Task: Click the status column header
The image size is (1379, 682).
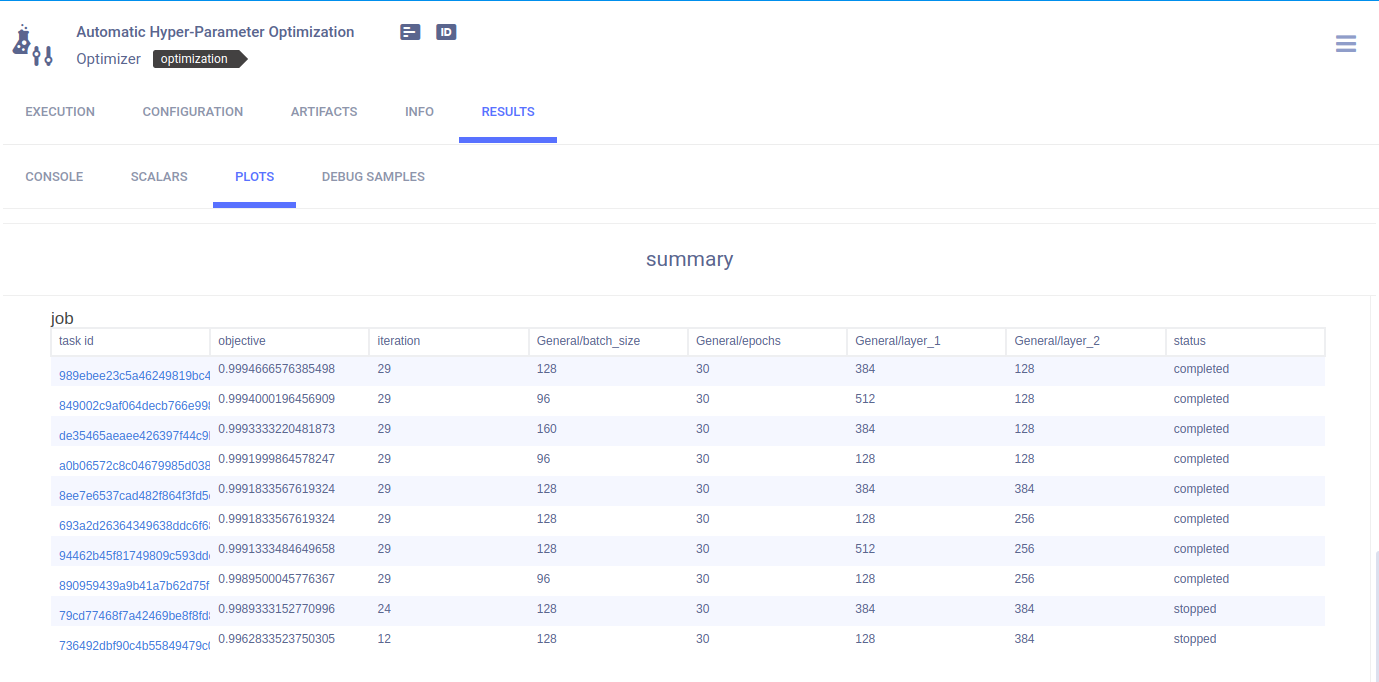Action: 1189,341
